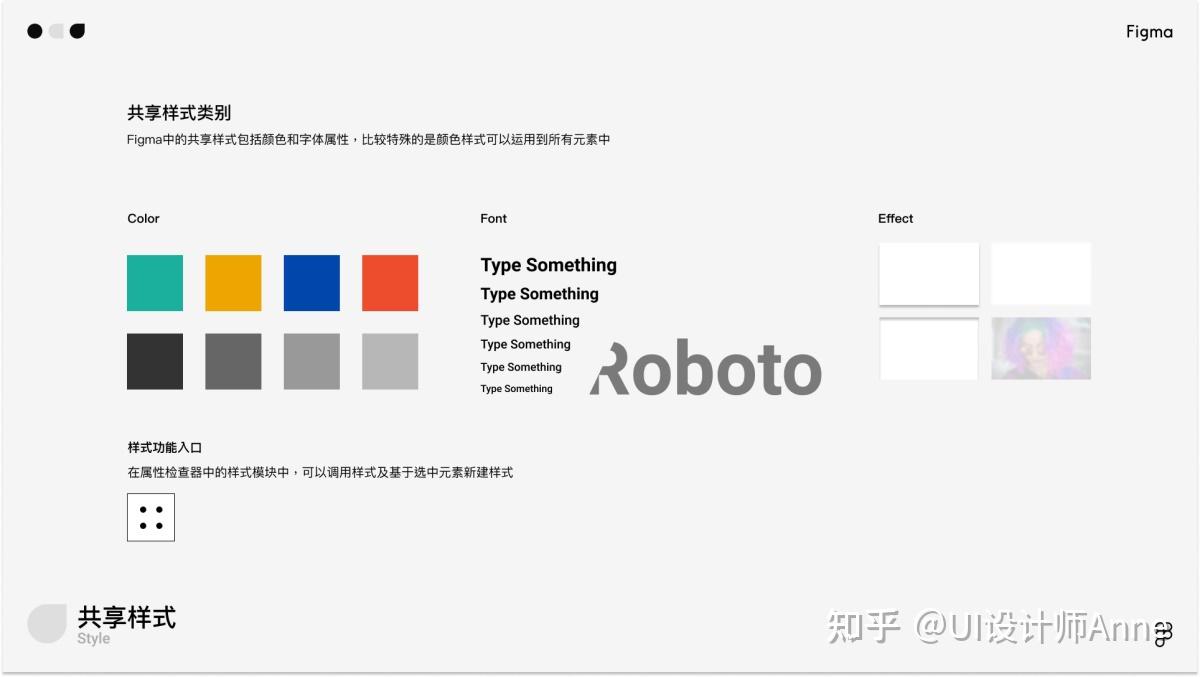The width and height of the screenshot is (1200, 677).
Task: Select the orange-yellow color swatch
Action: tap(232, 283)
